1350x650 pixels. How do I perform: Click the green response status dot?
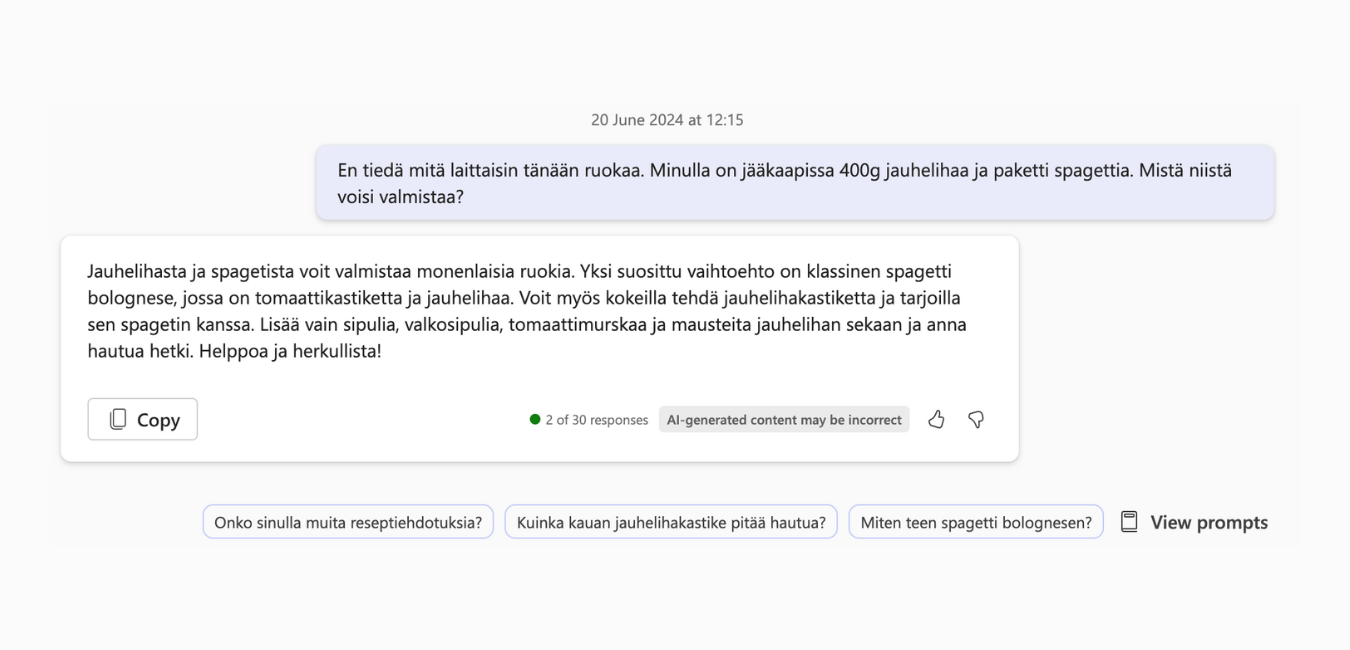[535, 420]
